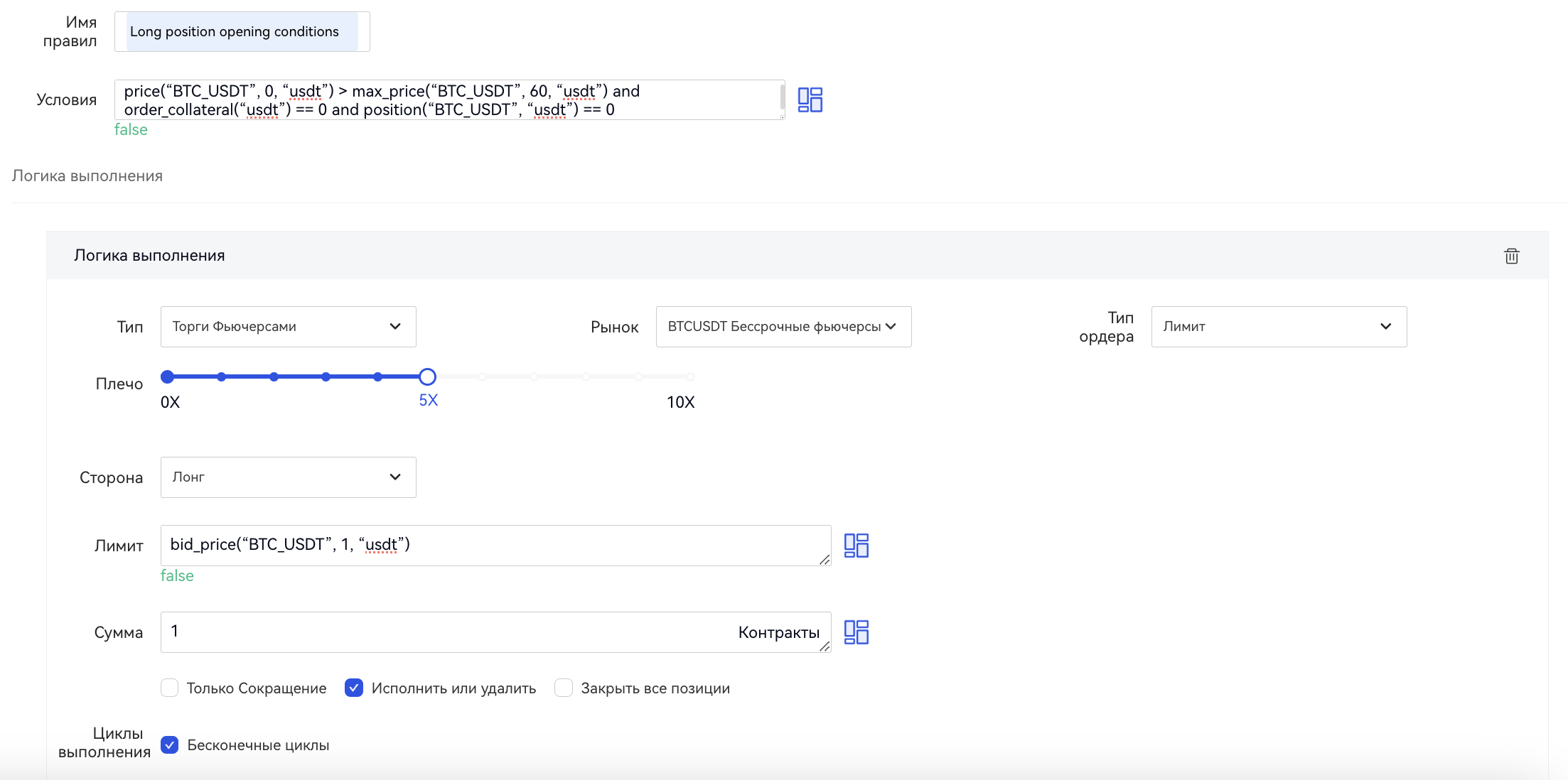Uncheck Исполнить или удалить checkbox
The height and width of the screenshot is (780, 1568).
click(x=353, y=688)
